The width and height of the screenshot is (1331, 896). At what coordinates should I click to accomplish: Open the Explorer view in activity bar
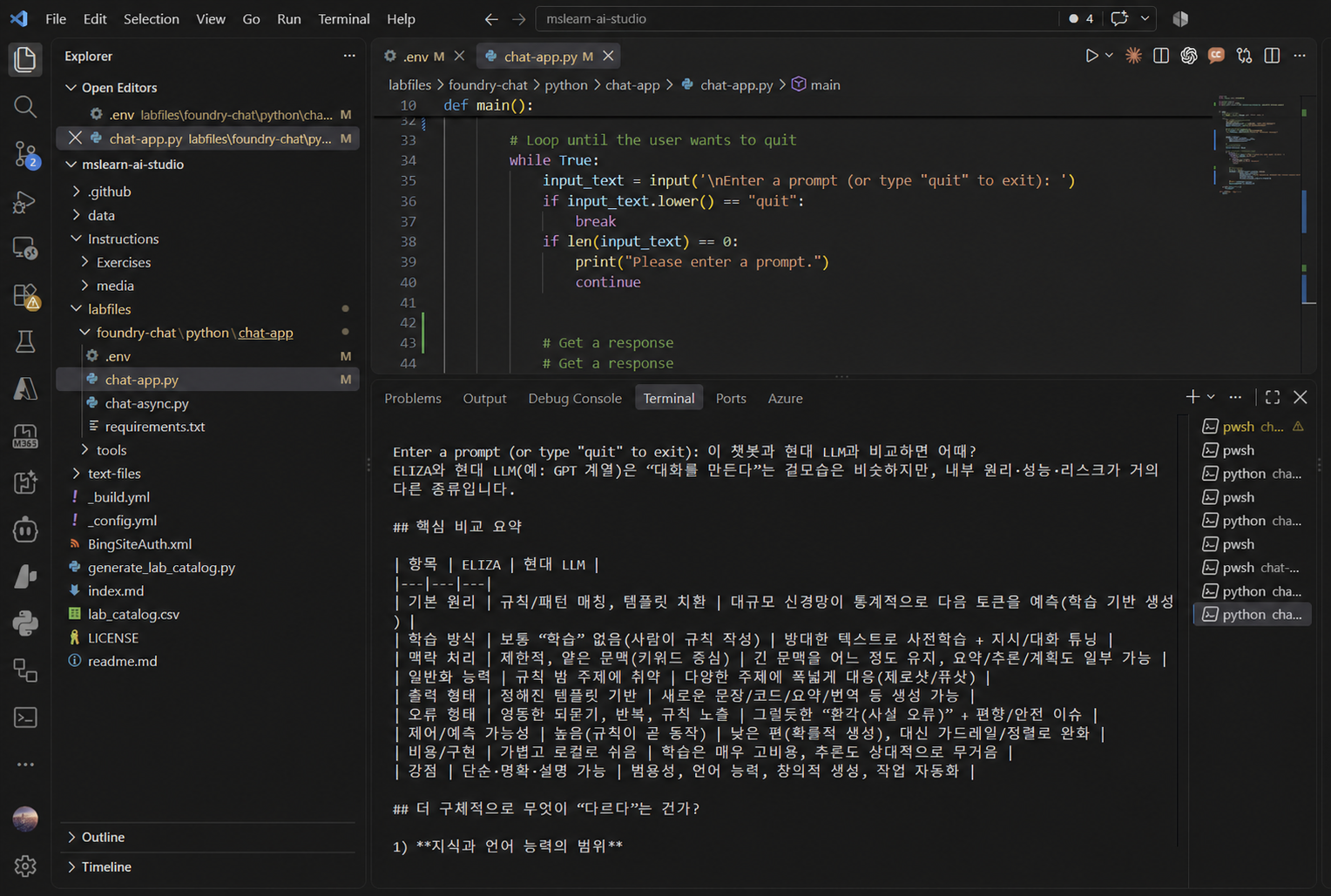coord(25,59)
